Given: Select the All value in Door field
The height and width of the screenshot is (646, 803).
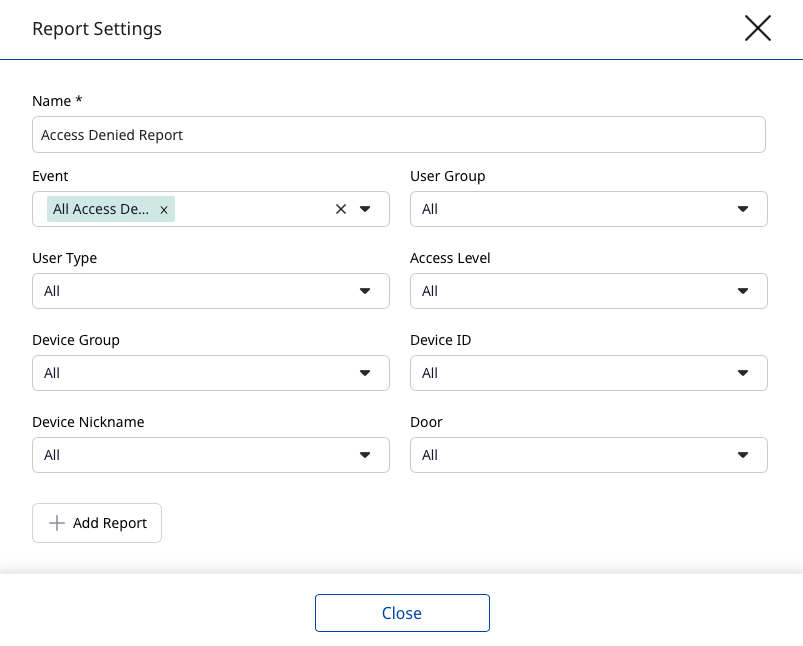Looking at the screenshot, I should coord(431,455).
